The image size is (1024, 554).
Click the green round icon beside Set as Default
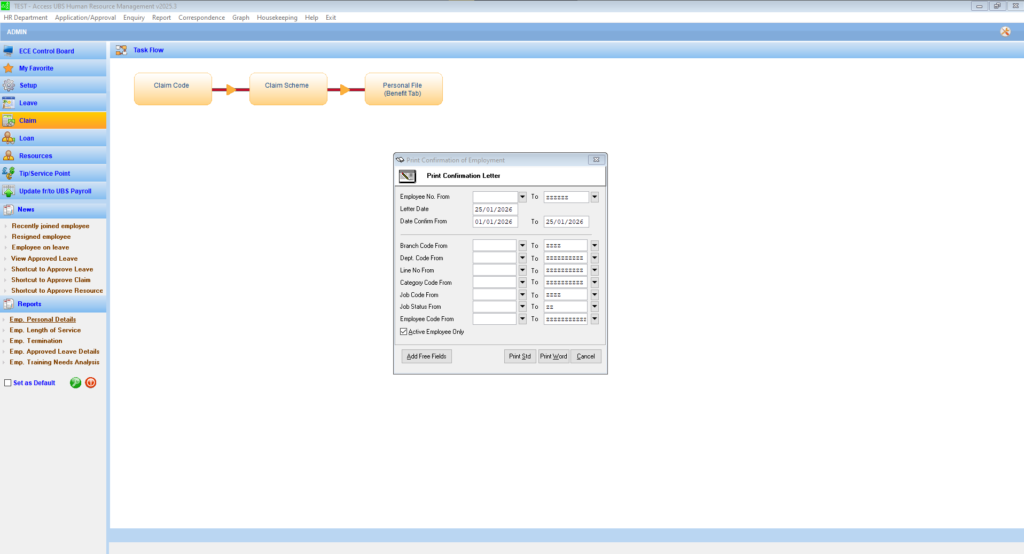[75, 382]
